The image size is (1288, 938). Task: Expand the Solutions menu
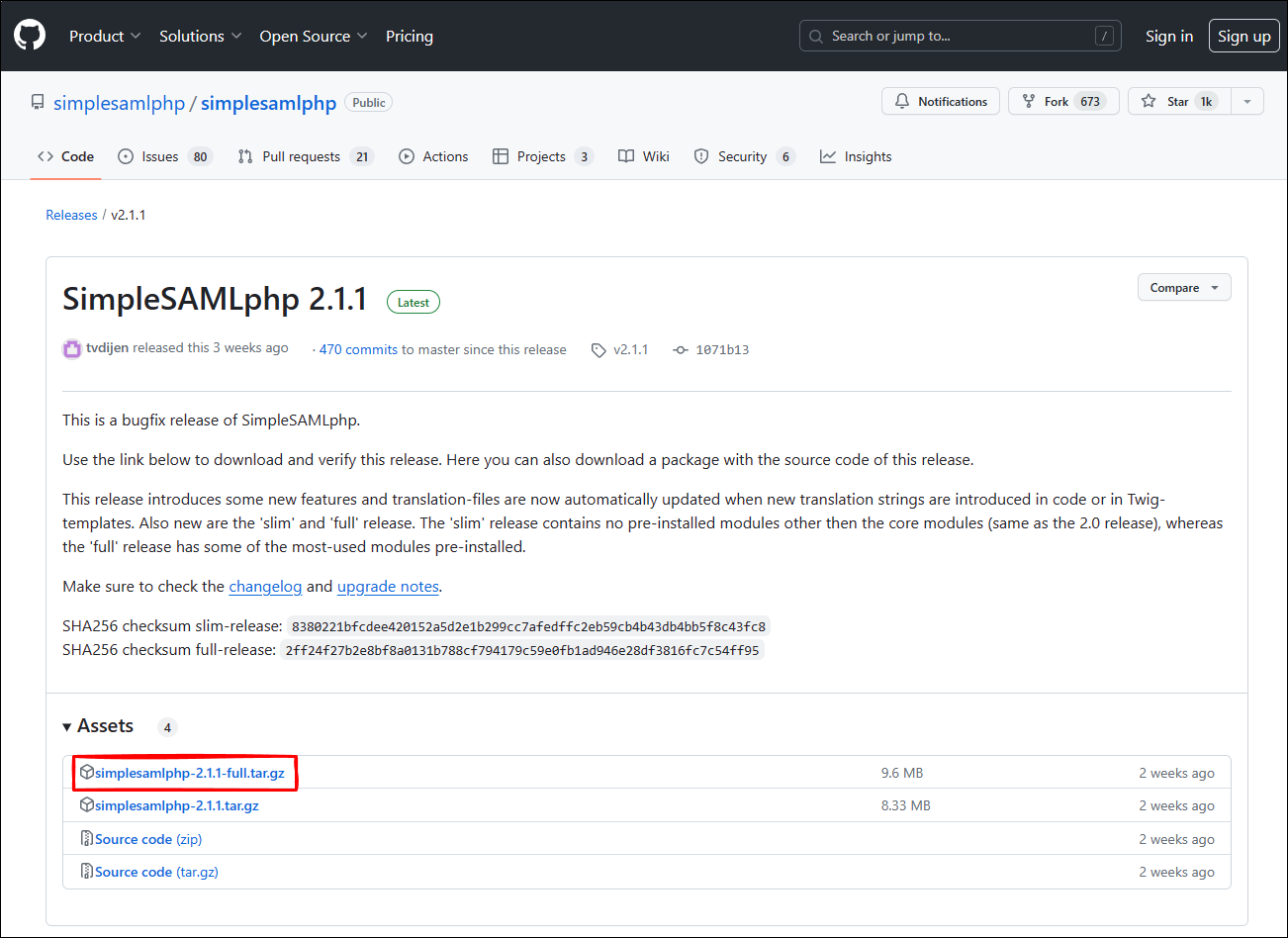200,36
